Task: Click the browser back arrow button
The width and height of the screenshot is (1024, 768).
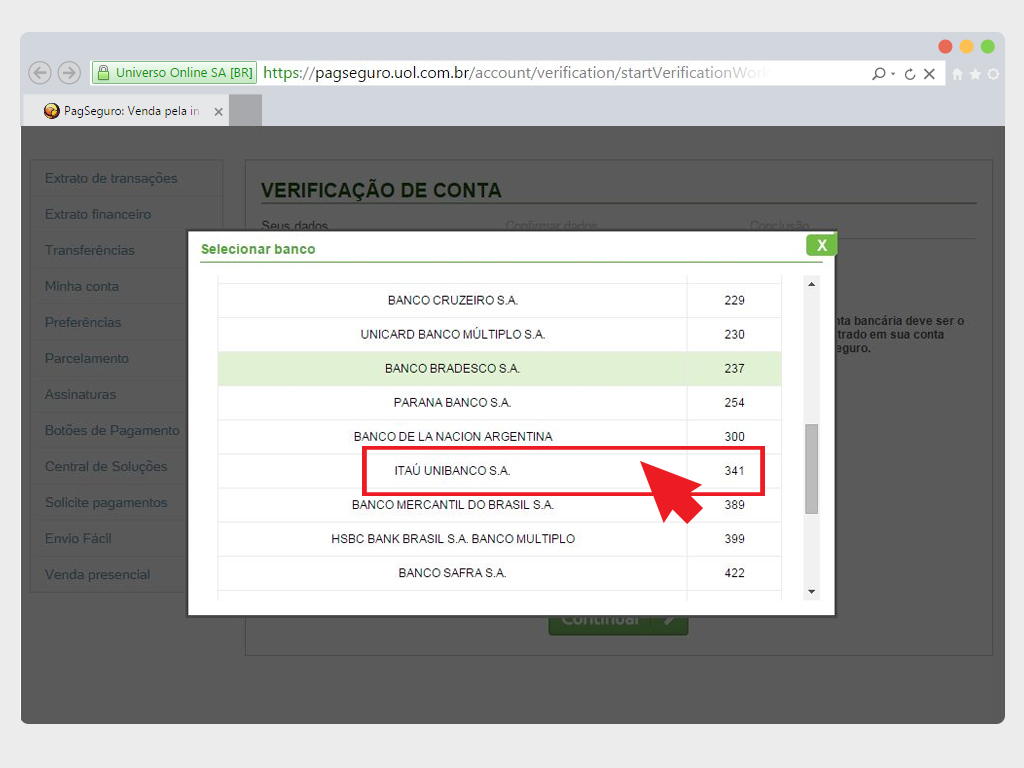Action: (40, 72)
